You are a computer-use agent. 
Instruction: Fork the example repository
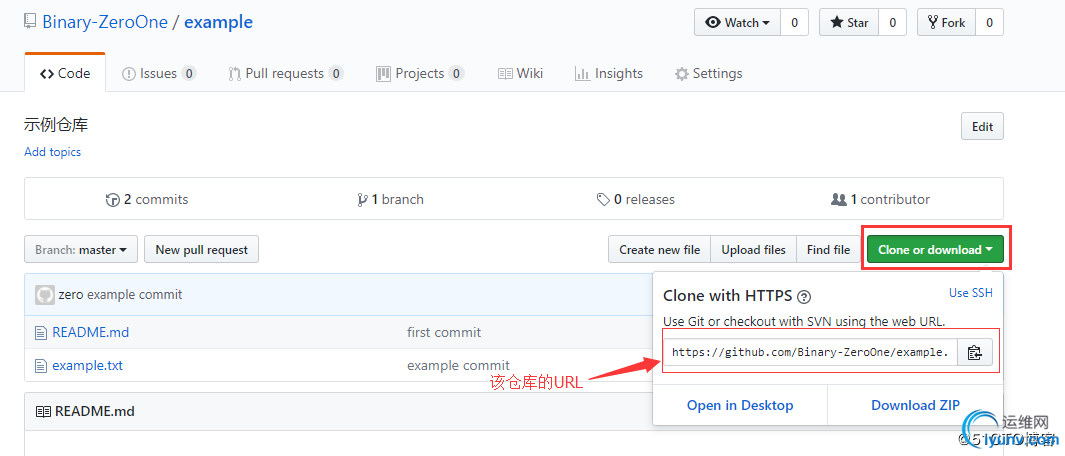coord(945,22)
